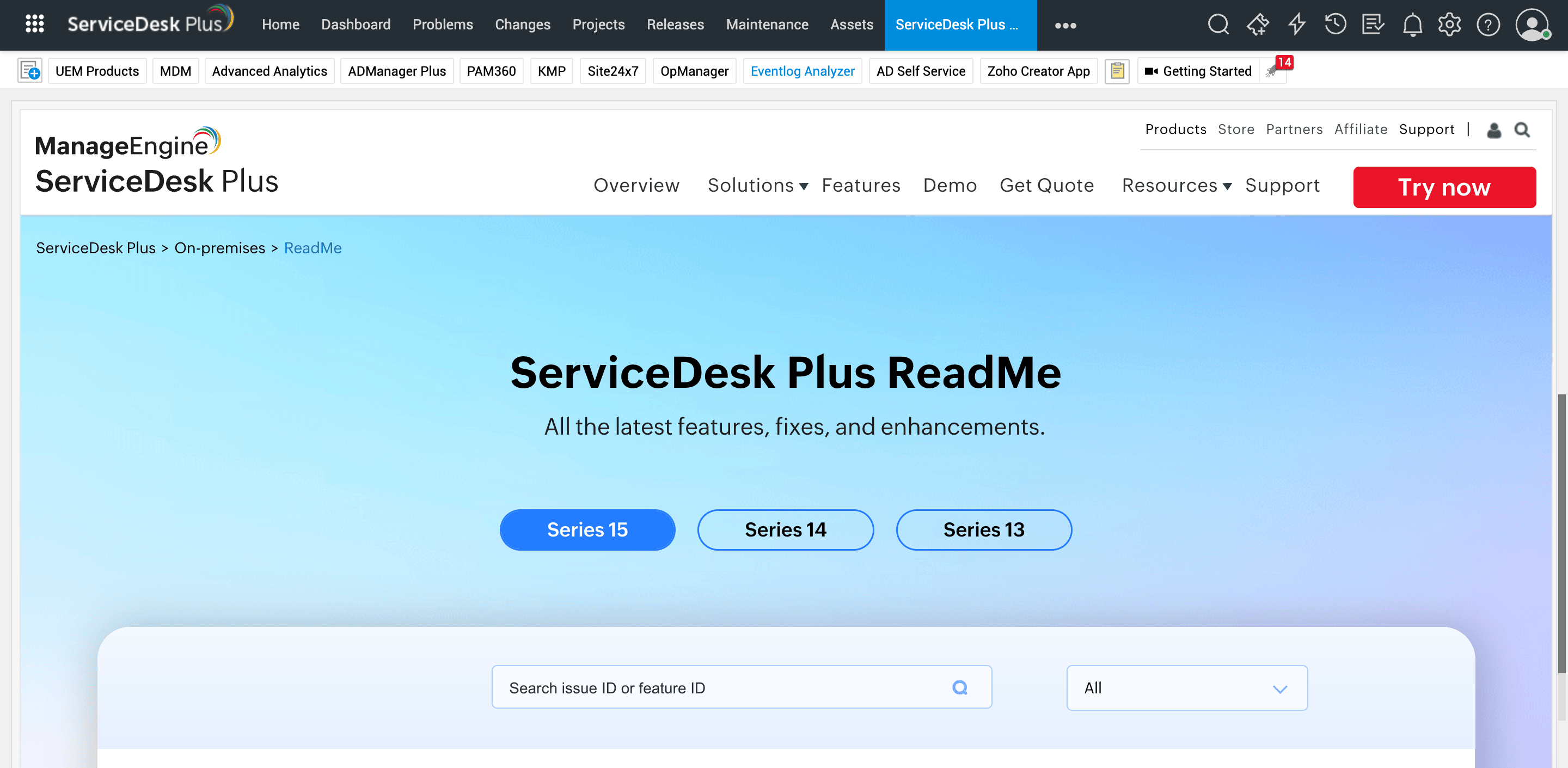Open admin settings gear icon
Viewport: 1568px width, 768px height.
tap(1449, 25)
